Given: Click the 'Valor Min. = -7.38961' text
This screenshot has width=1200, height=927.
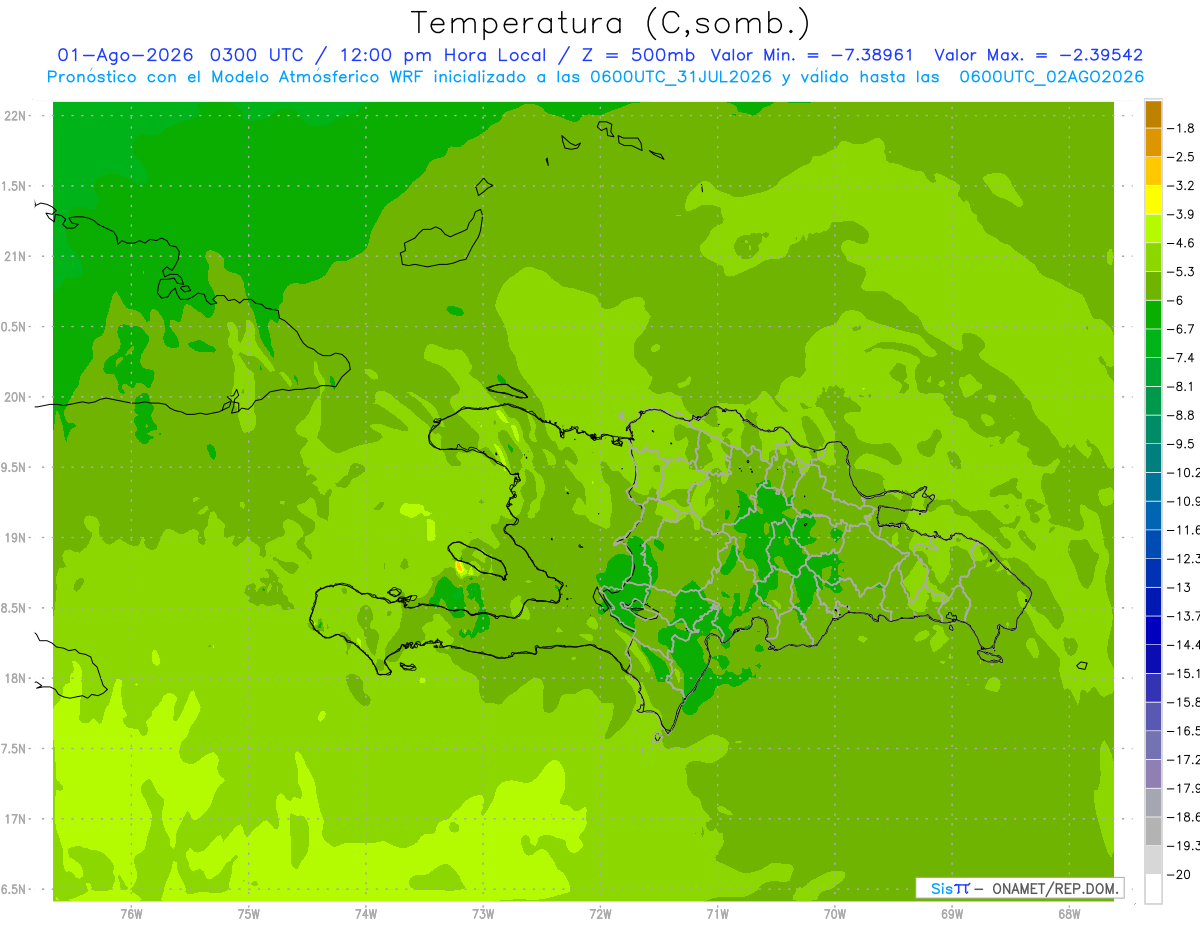Looking at the screenshot, I should click(812, 55).
